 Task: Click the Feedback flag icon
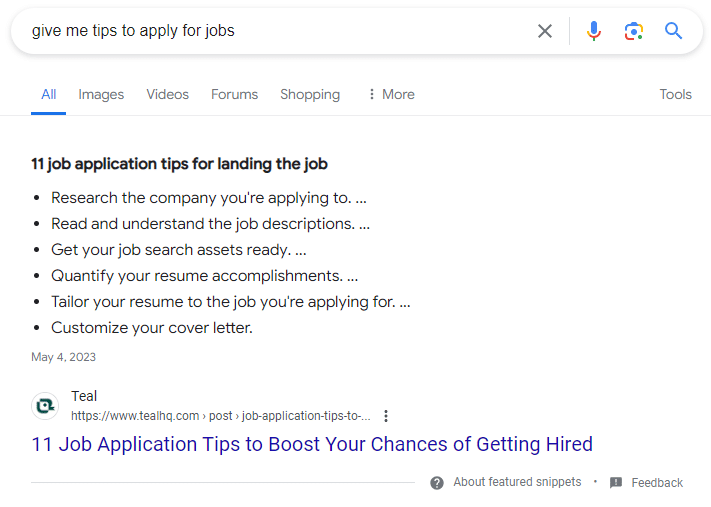coord(616,483)
